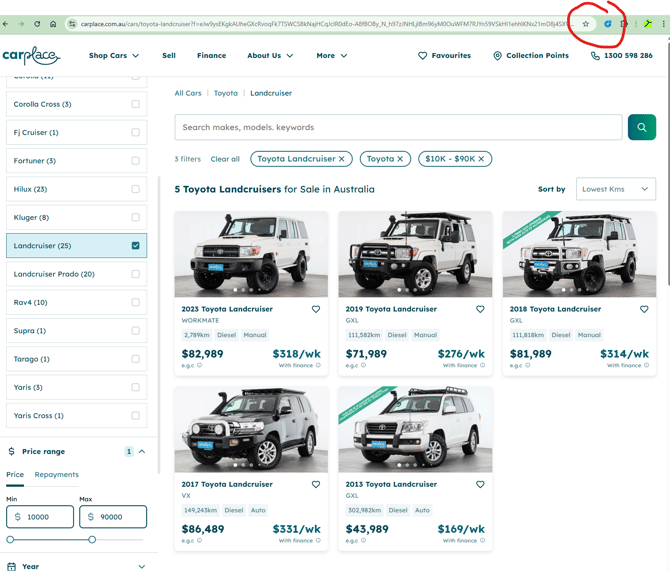Remove the $10K - $90K filter chip
Screen dimensions: 670x573
click(x=481, y=159)
